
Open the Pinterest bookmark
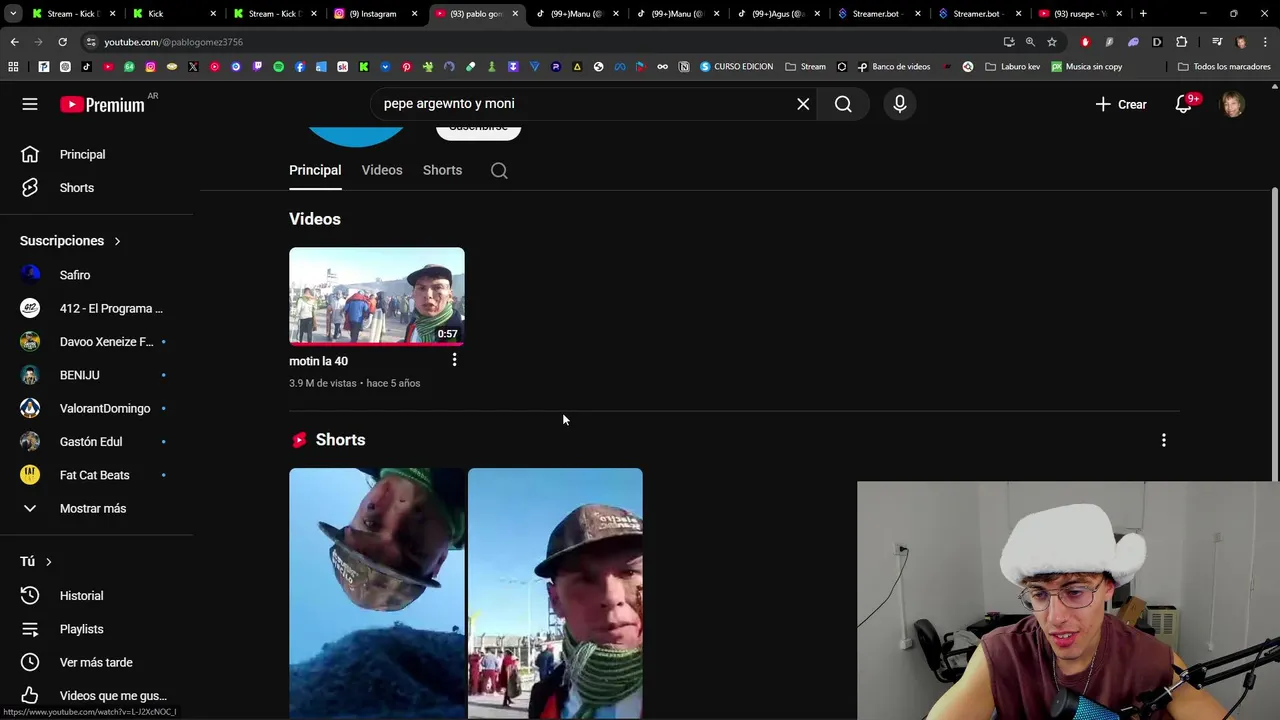407,67
